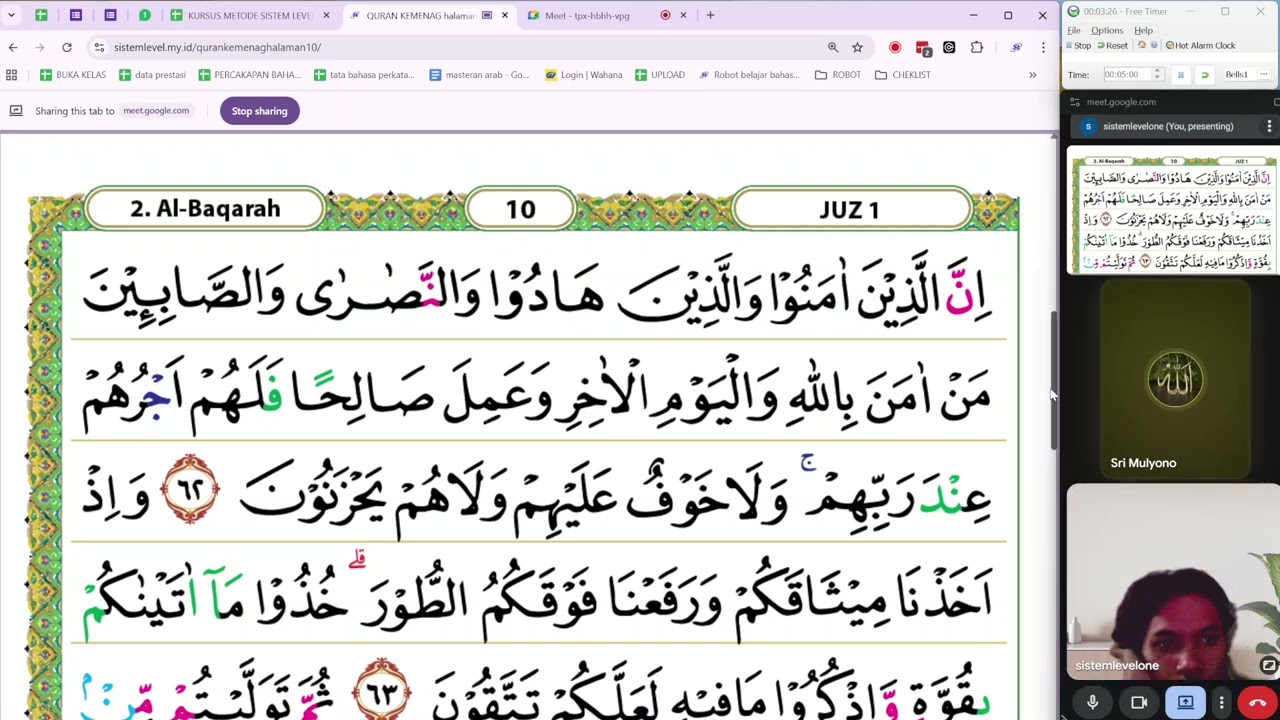Open the BUKA KELAS bookmark
The height and width of the screenshot is (720, 1280).
tap(72, 75)
